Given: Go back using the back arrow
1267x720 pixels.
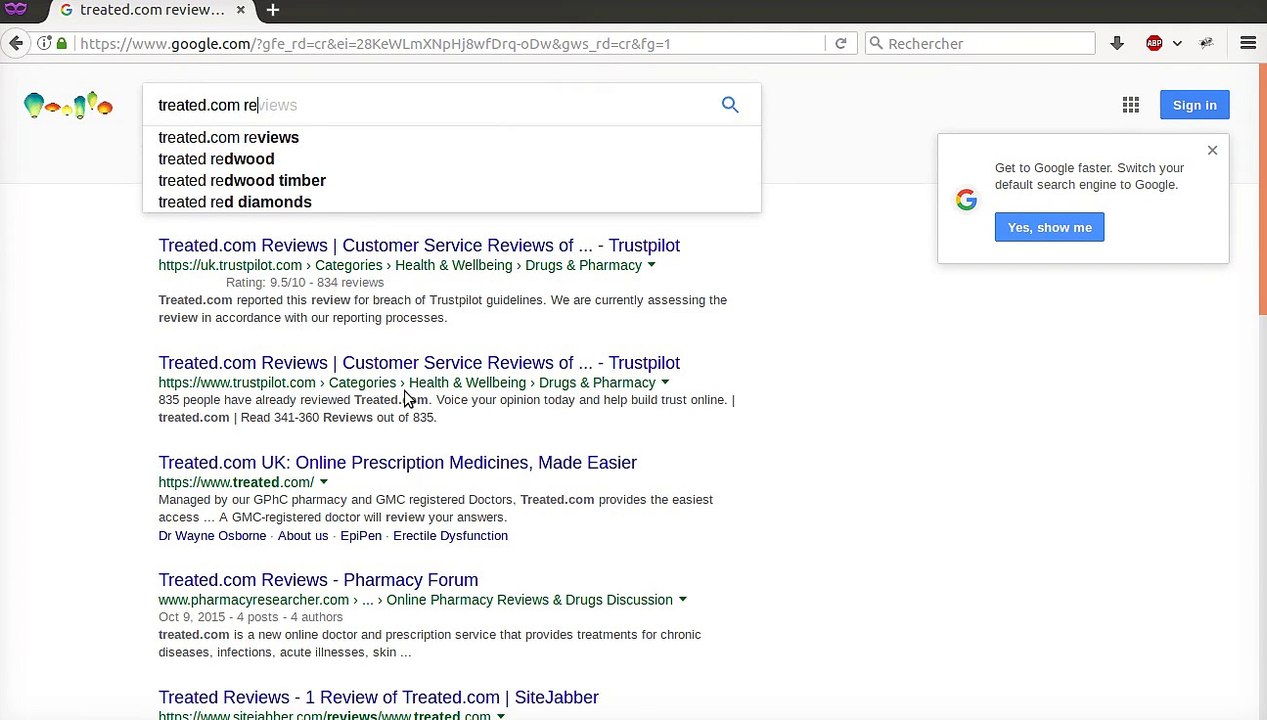Looking at the screenshot, I should (16, 43).
